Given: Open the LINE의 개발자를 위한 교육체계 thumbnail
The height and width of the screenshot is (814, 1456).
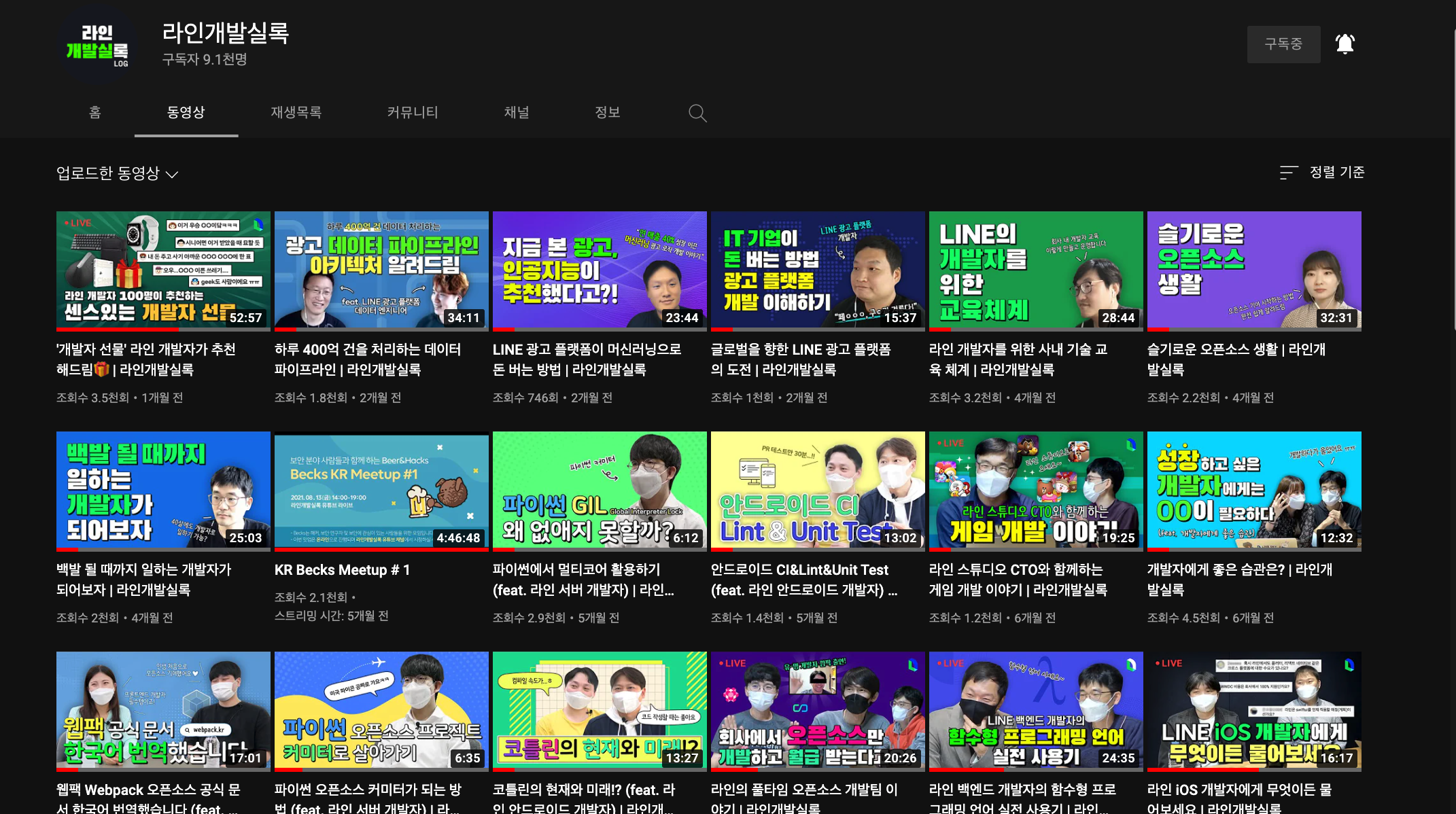Looking at the screenshot, I should [1036, 270].
